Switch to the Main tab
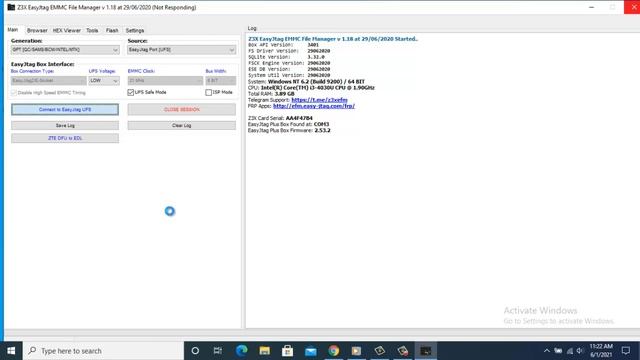640x360 pixels. (x=13, y=30)
